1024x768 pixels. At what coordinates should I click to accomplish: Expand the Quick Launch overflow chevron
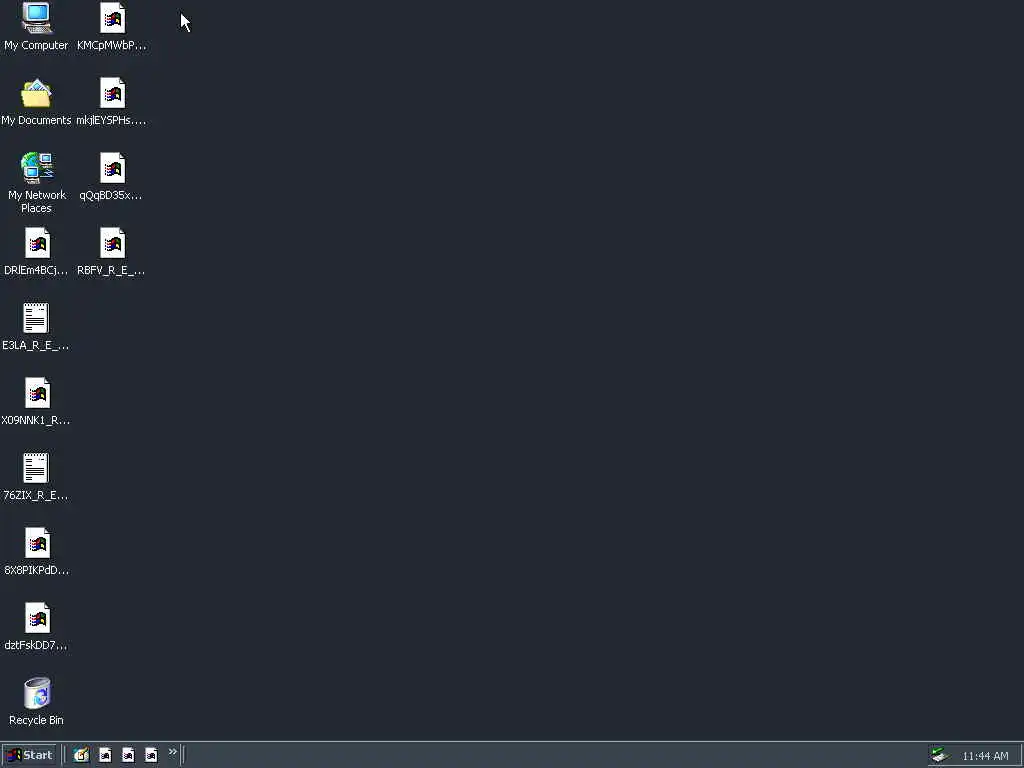pyautogui.click(x=172, y=752)
